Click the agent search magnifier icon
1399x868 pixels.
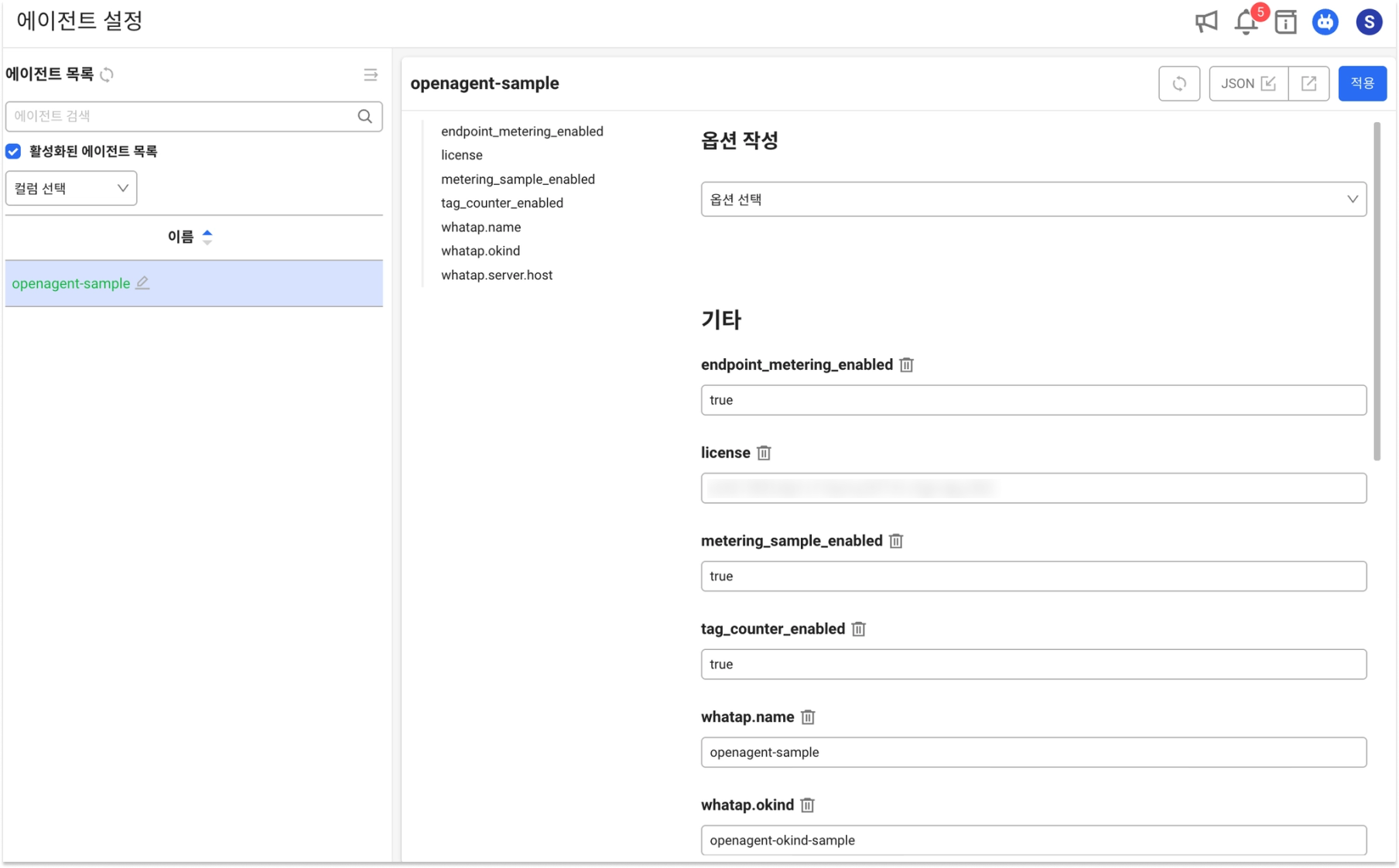[364, 116]
